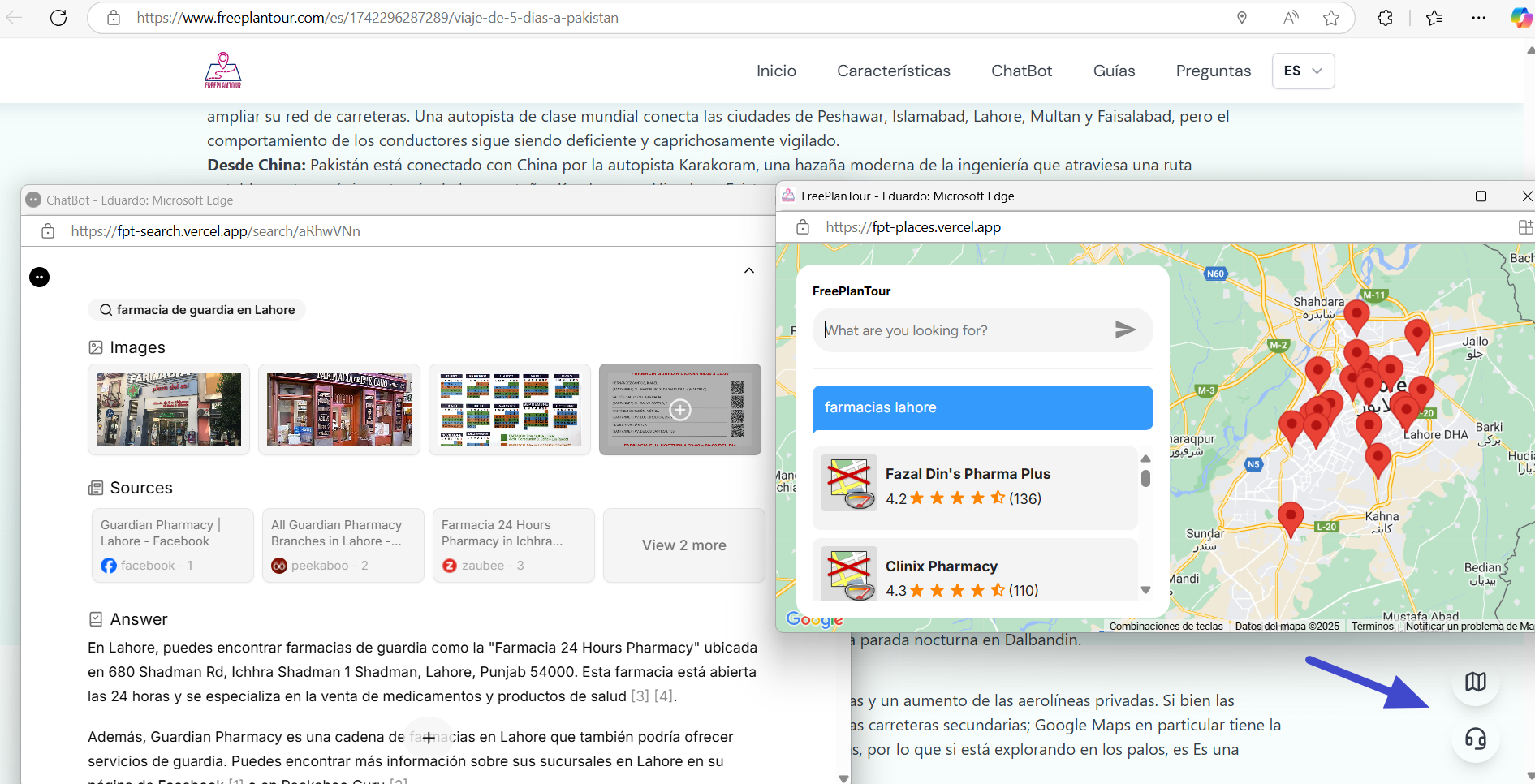
Task: Go to the Guías menu item
Action: coord(1114,71)
